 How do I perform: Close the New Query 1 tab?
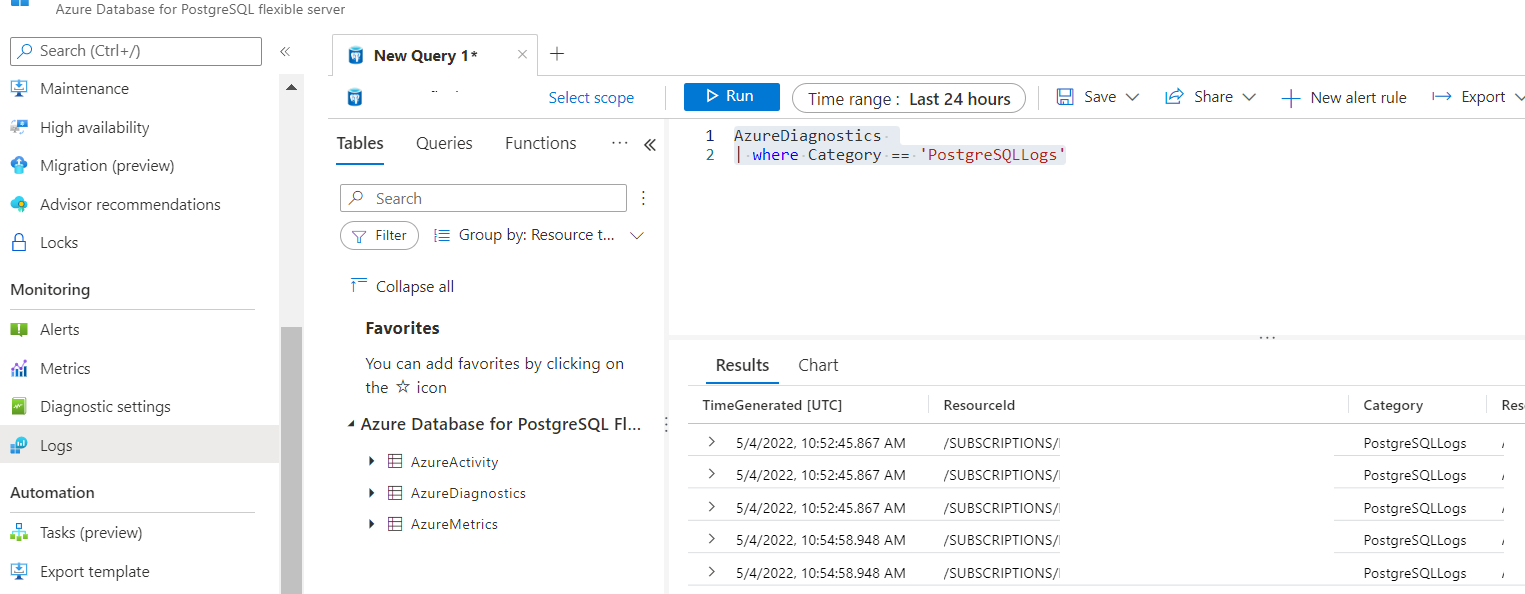pyautogui.click(x=522, y=55)
